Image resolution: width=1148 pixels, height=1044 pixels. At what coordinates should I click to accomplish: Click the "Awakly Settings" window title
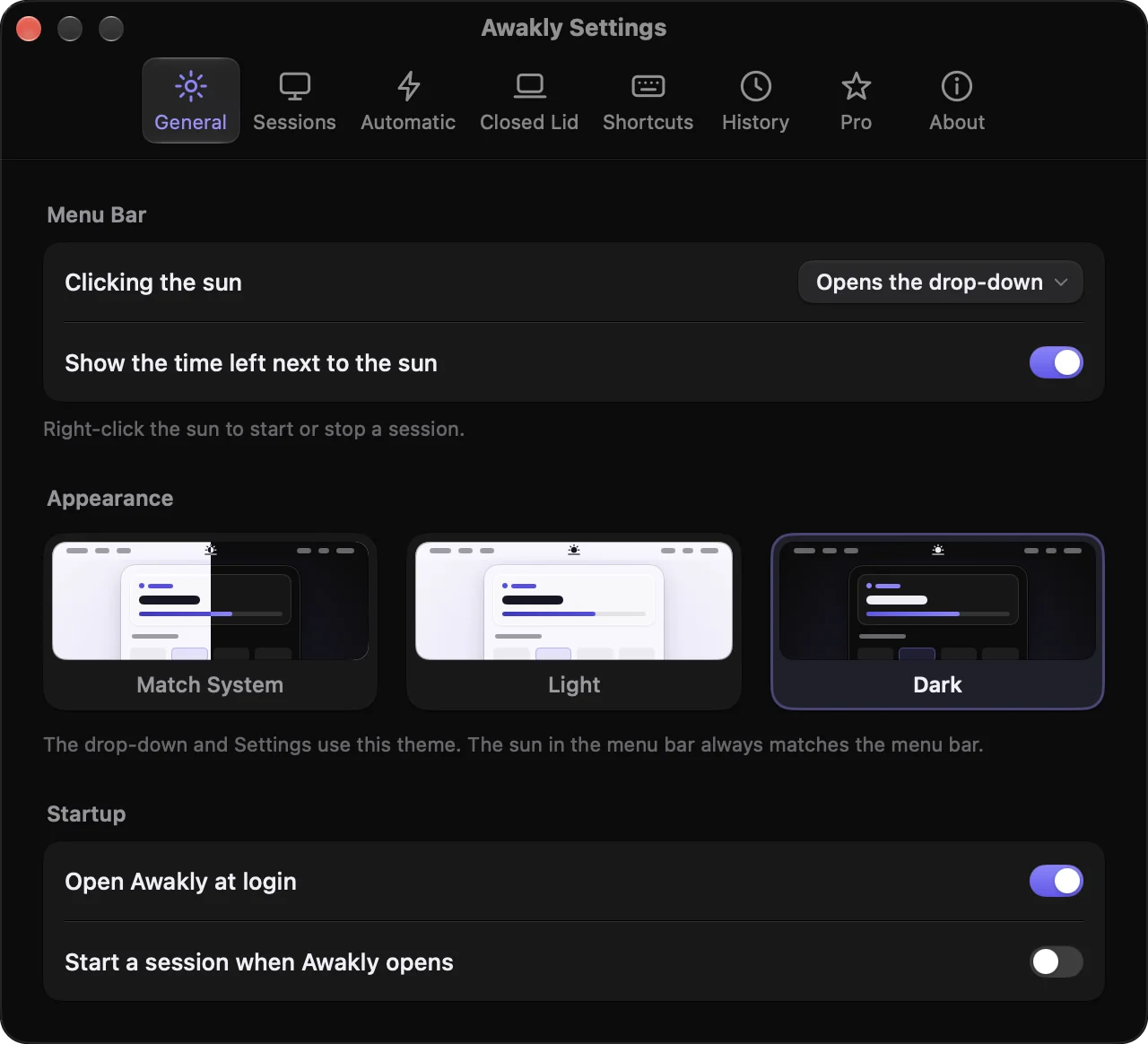pos(574,28)
